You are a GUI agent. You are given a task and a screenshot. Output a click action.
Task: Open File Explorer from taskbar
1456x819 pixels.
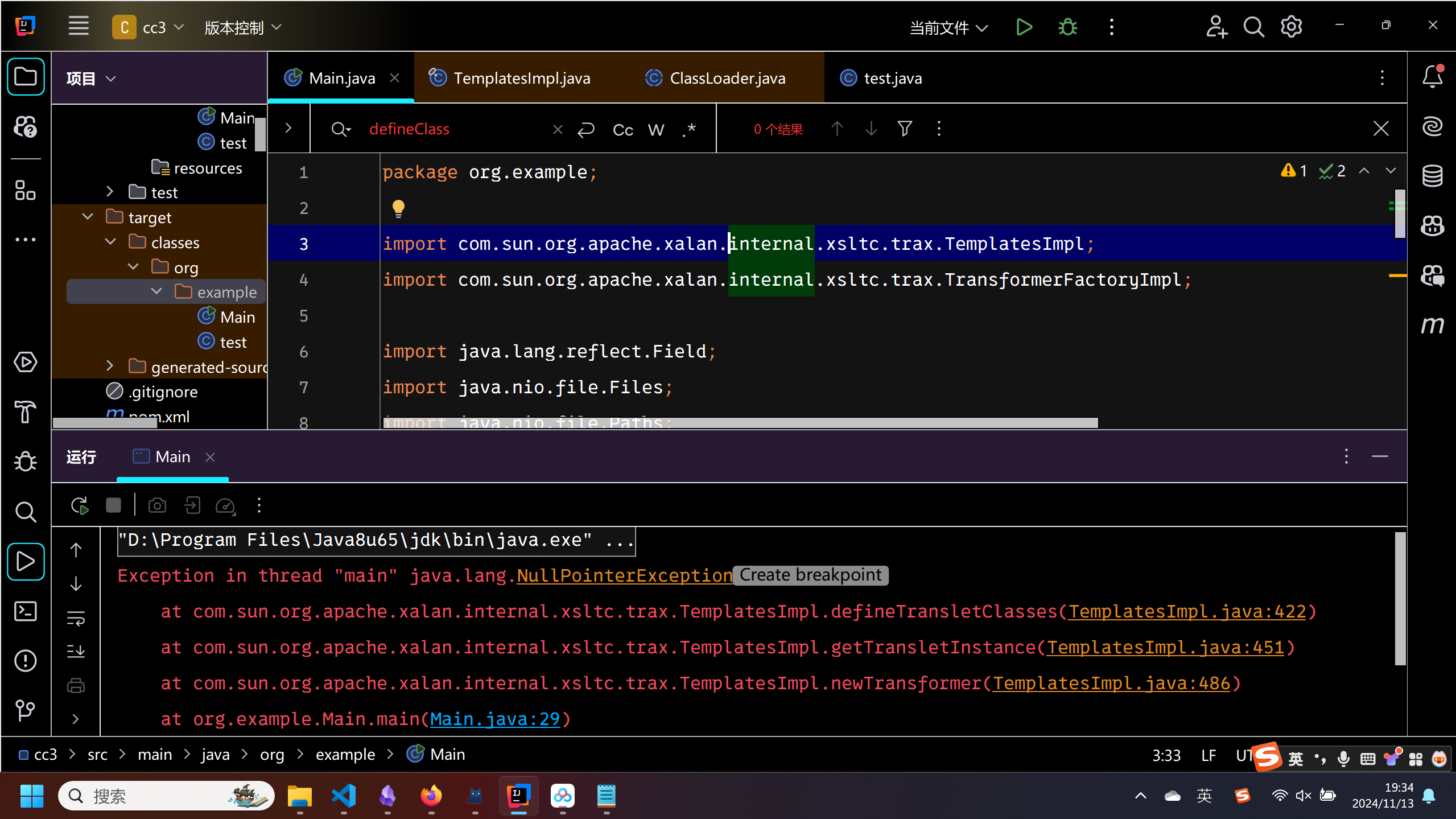coord(300,795)
